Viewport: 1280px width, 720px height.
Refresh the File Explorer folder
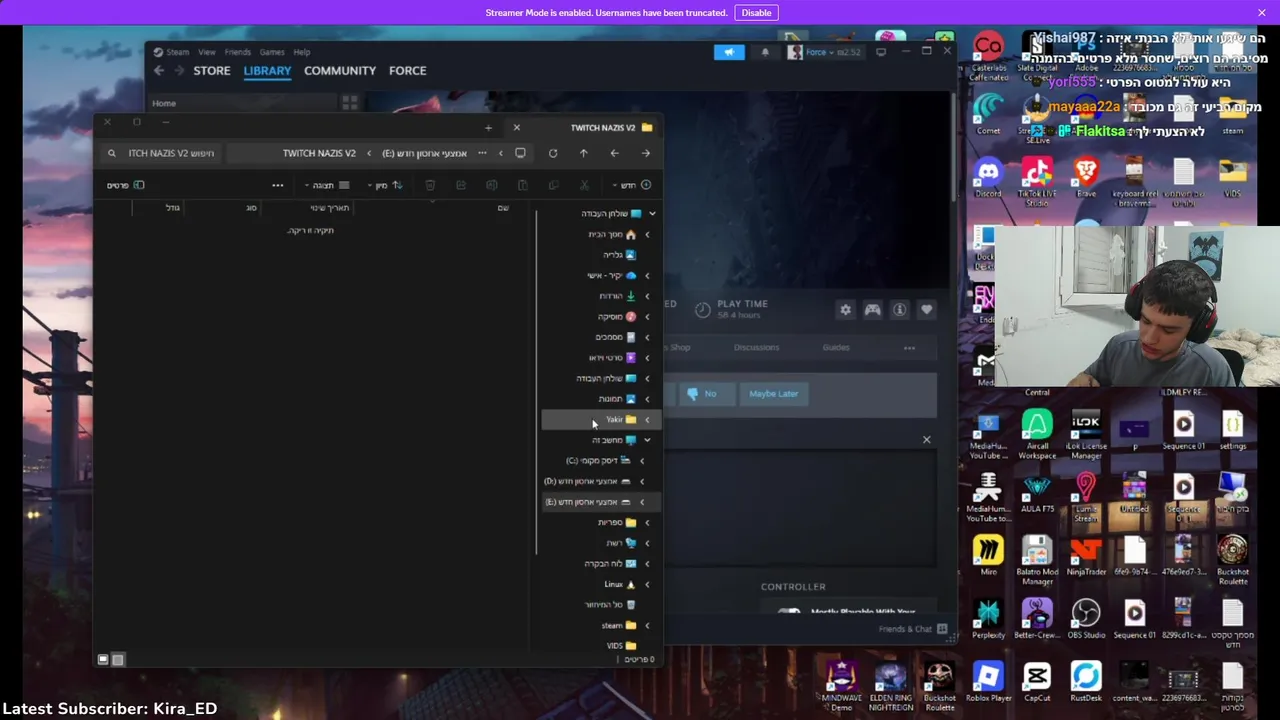pos(553,153)
